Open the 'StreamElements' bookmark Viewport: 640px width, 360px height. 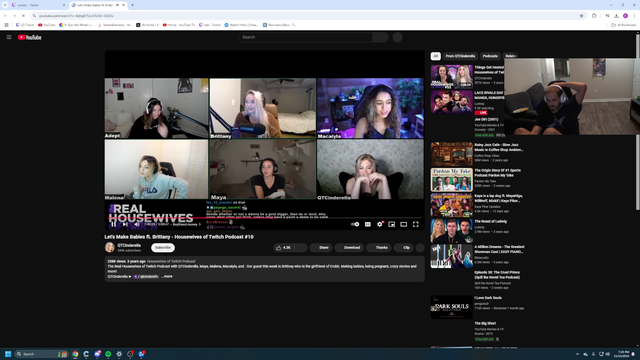pyautogui.click(x=115, y=25)
